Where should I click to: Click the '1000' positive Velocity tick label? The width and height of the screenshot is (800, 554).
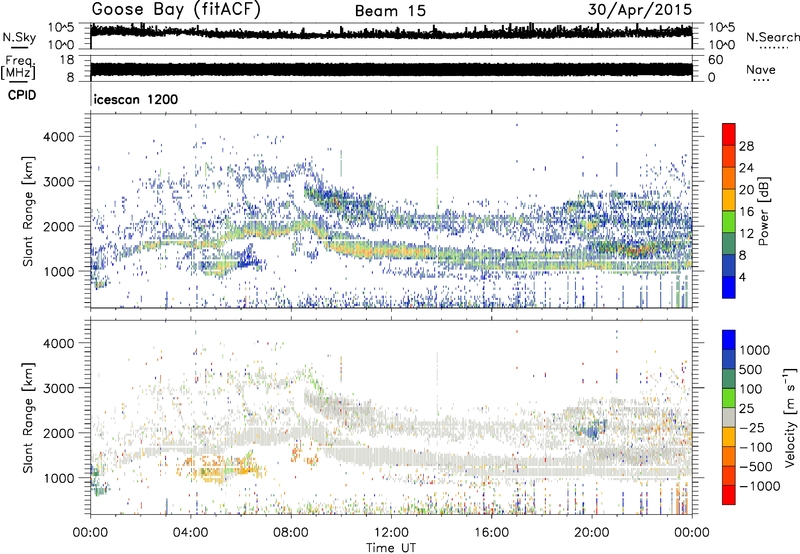coord(755,350)
